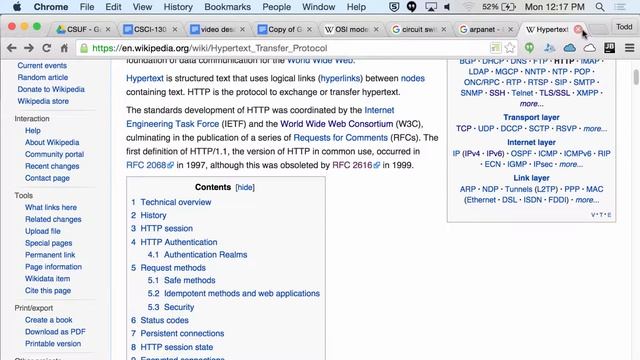Open the RFC 2616 external link
Image resolution: width=640 pixels, height=360 pixels.
356,165
